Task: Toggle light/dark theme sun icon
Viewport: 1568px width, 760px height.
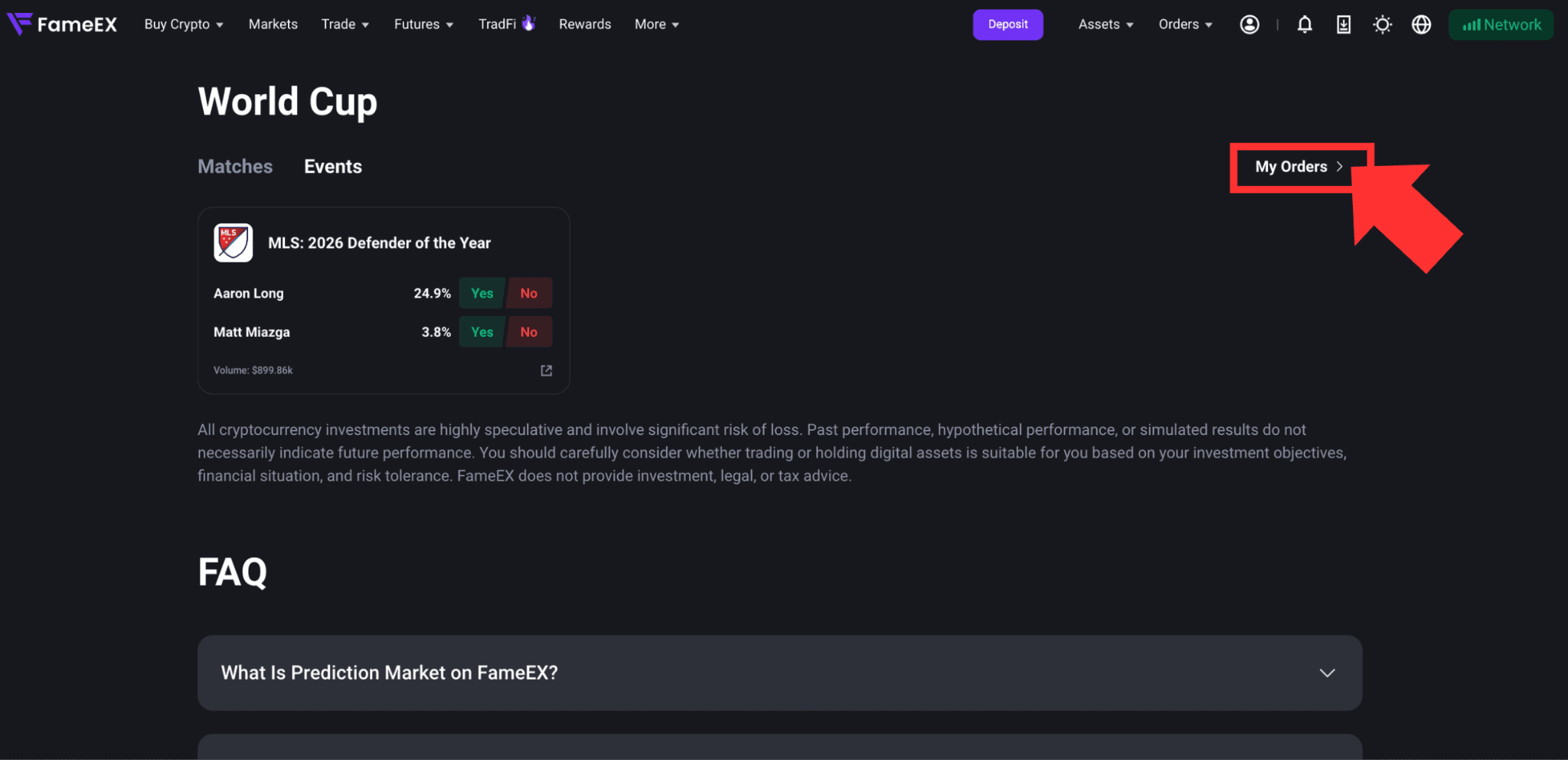Action: [x=1382, y=24]
